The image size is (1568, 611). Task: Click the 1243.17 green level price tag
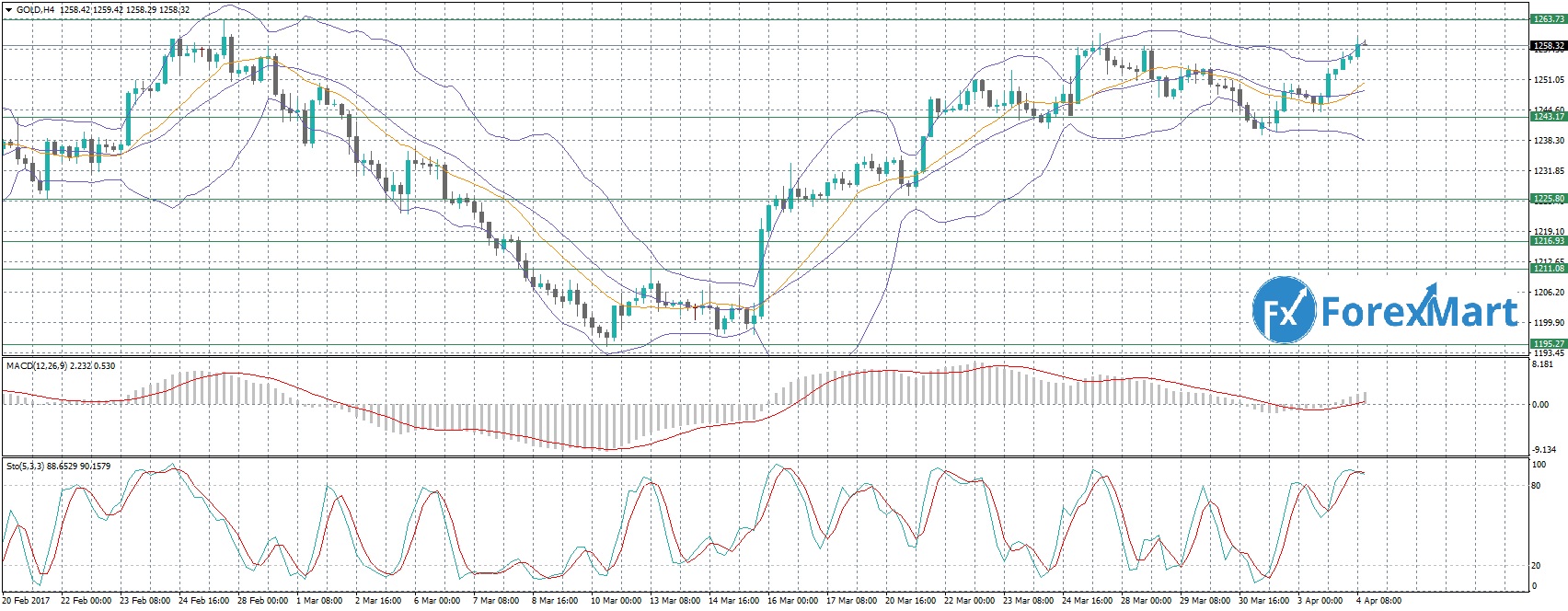pos(1548,117)
